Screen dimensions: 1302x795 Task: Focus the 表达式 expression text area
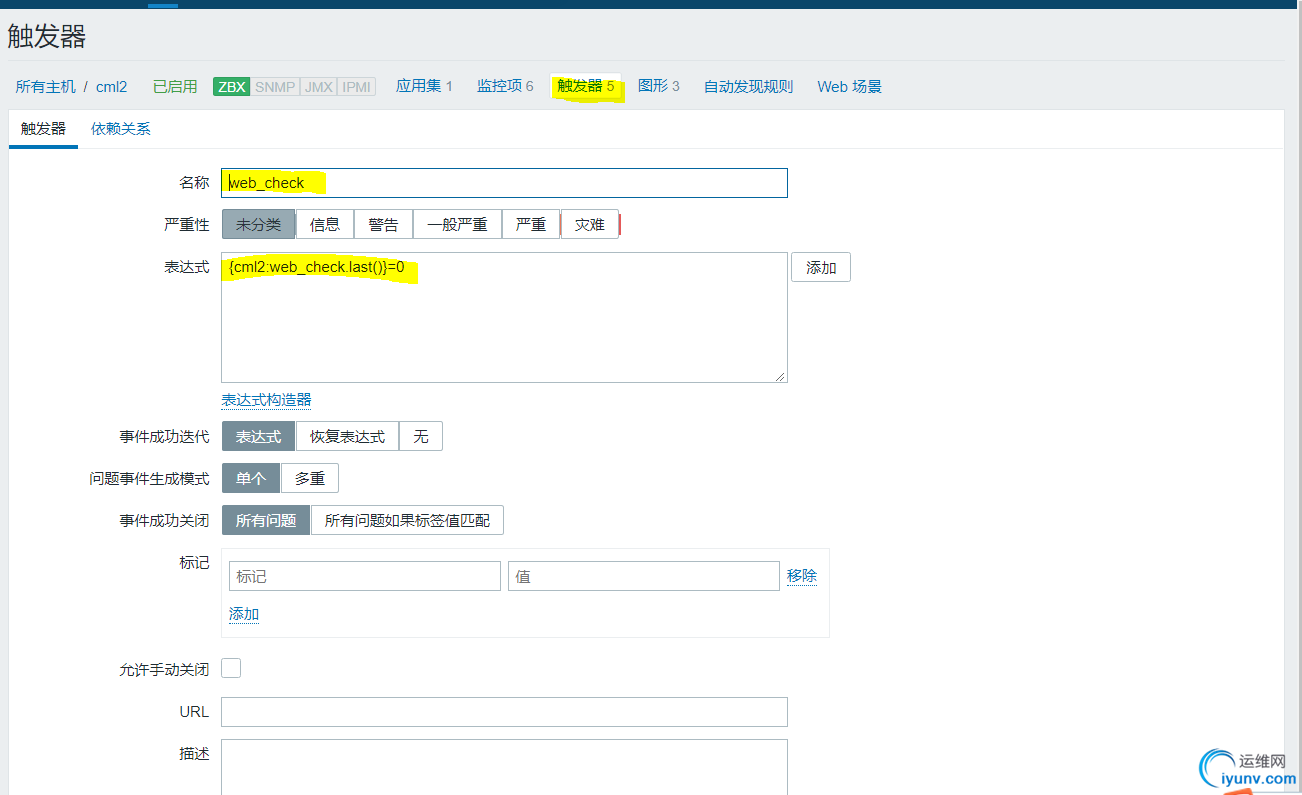504,317
